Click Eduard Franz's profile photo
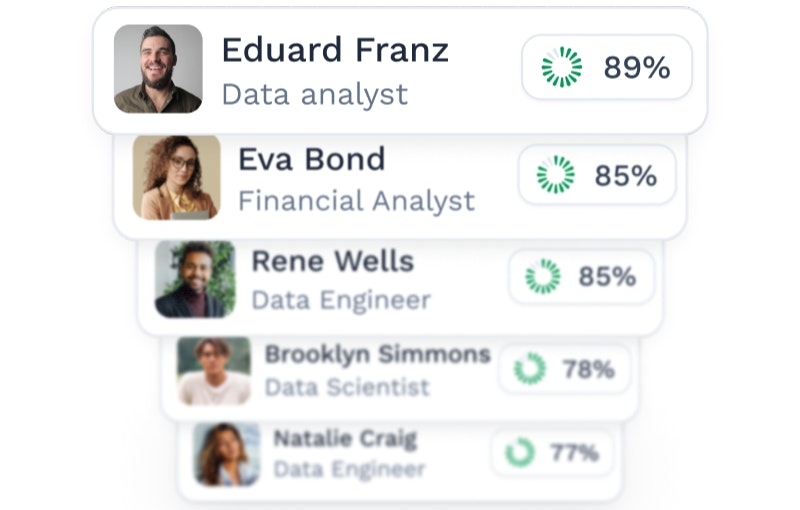 click(x=158, y=69)
